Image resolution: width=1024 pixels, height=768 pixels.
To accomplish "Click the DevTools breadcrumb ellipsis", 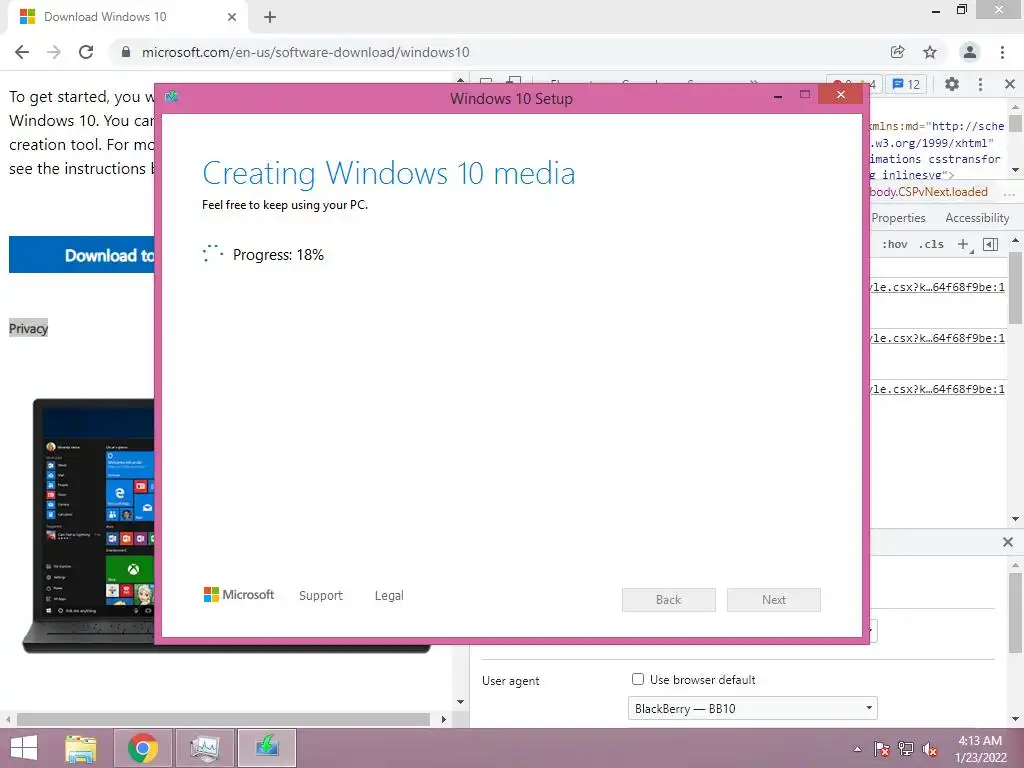I will [x=1009, y=193].
